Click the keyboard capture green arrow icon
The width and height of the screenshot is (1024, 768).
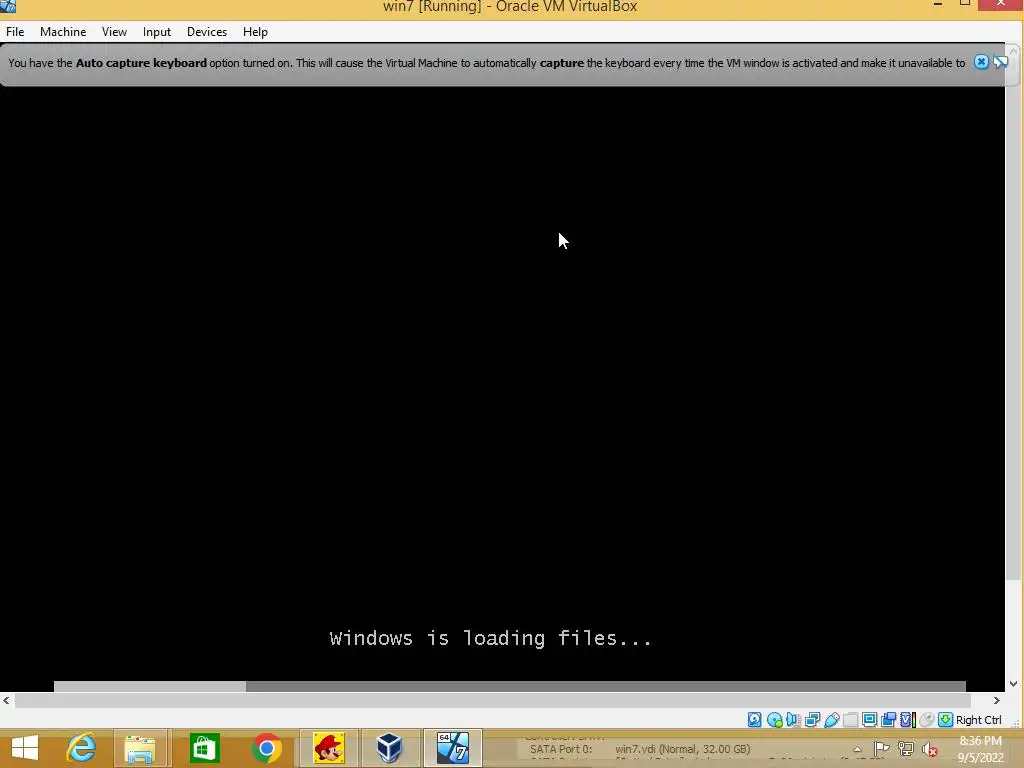point(945,720)
